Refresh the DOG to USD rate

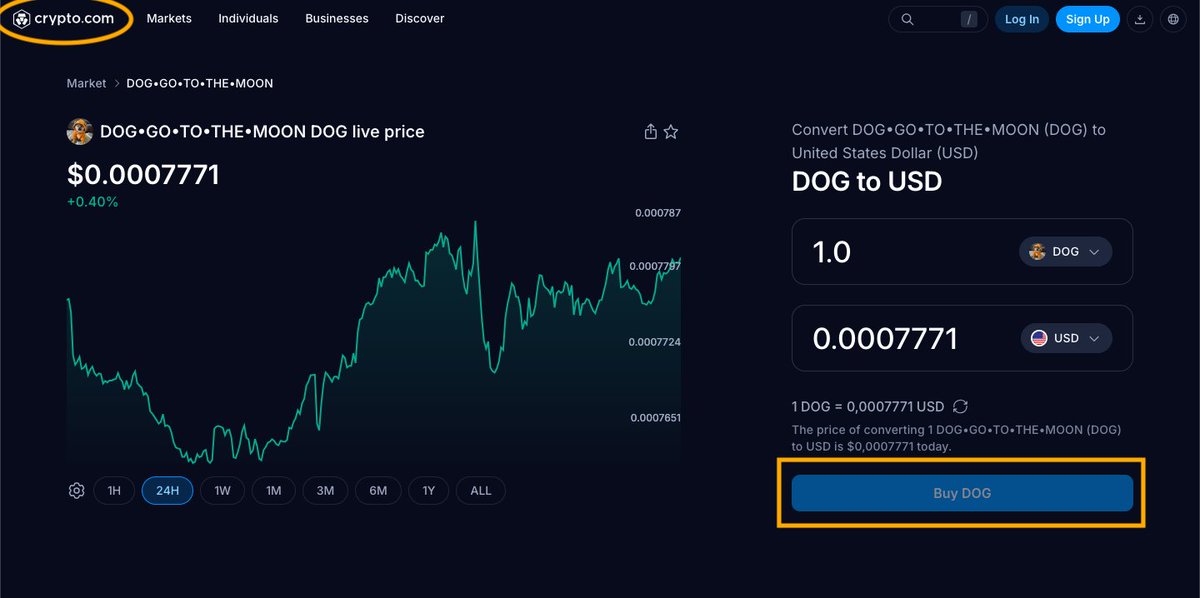point(960,406)
